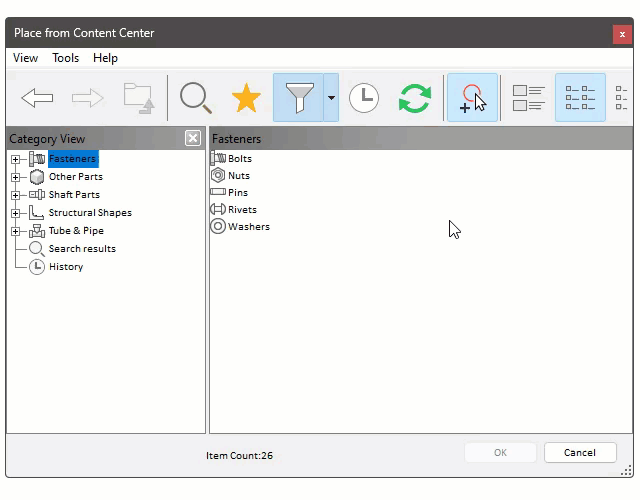This screenshot has height=500, width=640.
Task: Open the Help menu
Action: point(105,58)
